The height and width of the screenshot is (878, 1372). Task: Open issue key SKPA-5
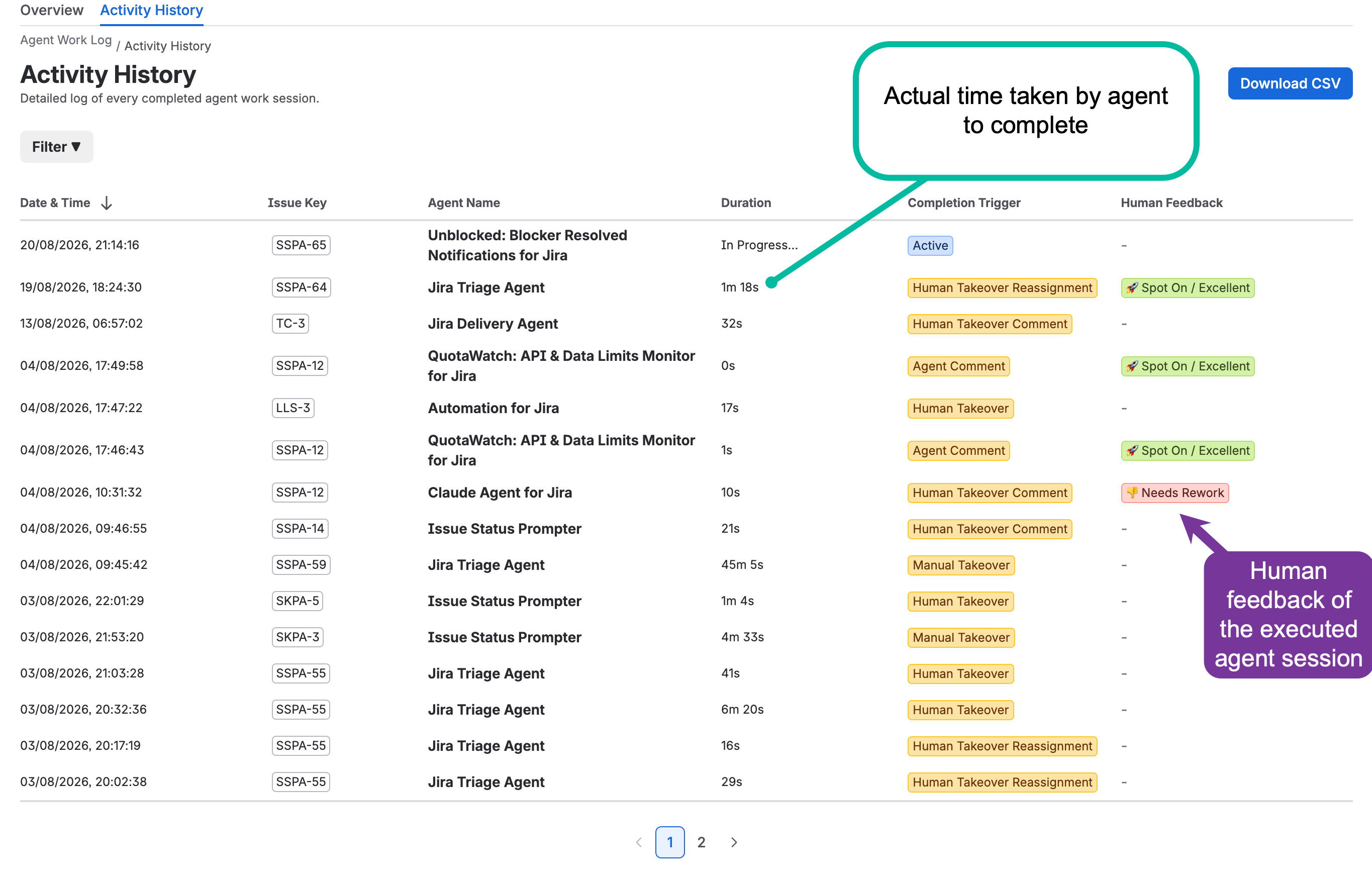[298, 601]
